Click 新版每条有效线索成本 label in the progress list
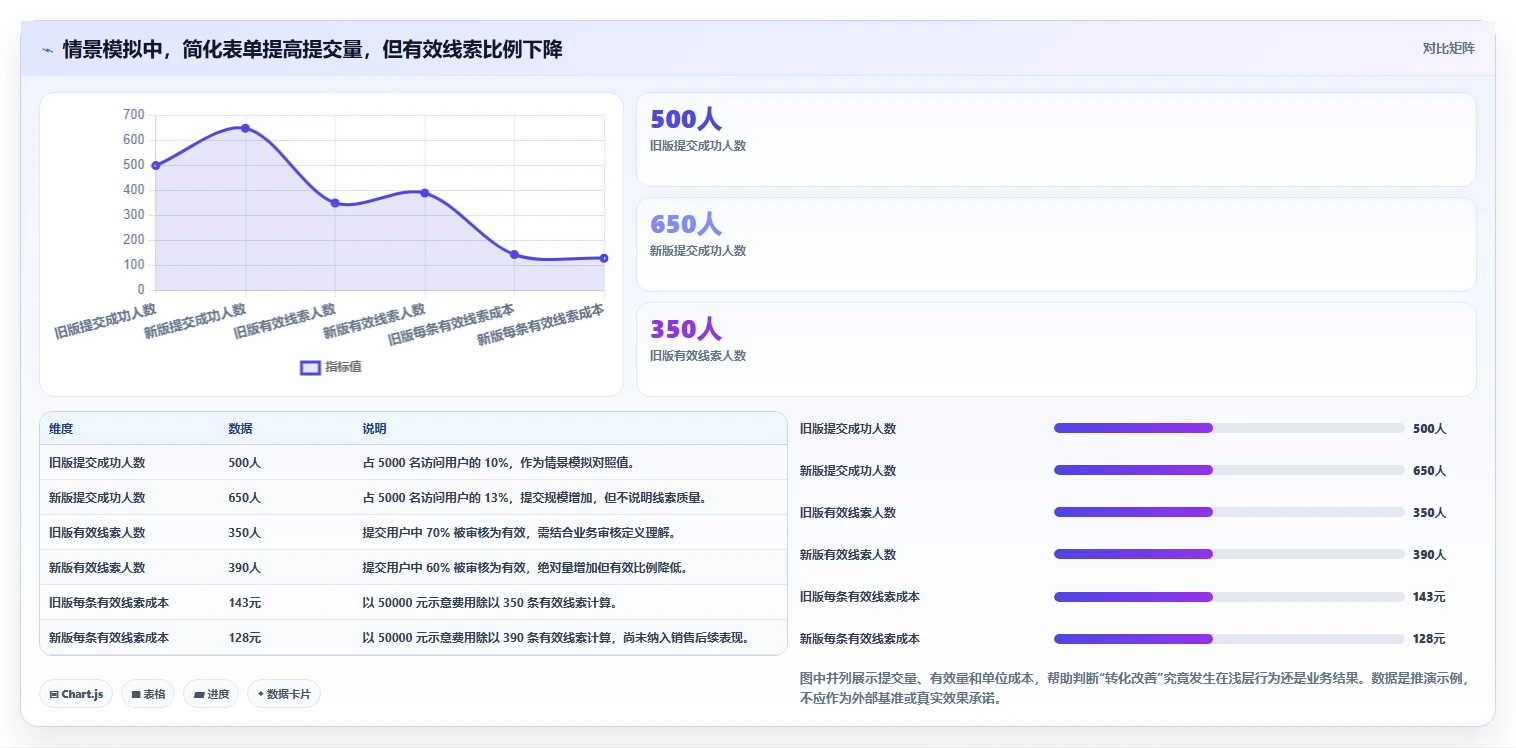The width and height of the screenshot is (1516, 748). (860, 638)
